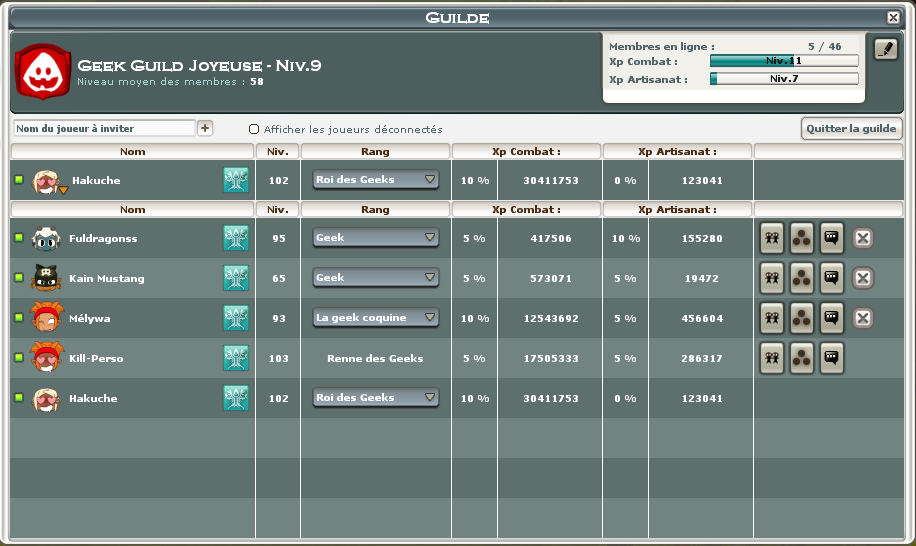916x546 pixels.
Task: Open top Roi des Geeks rank dropdown
Action: pos(376,180)
